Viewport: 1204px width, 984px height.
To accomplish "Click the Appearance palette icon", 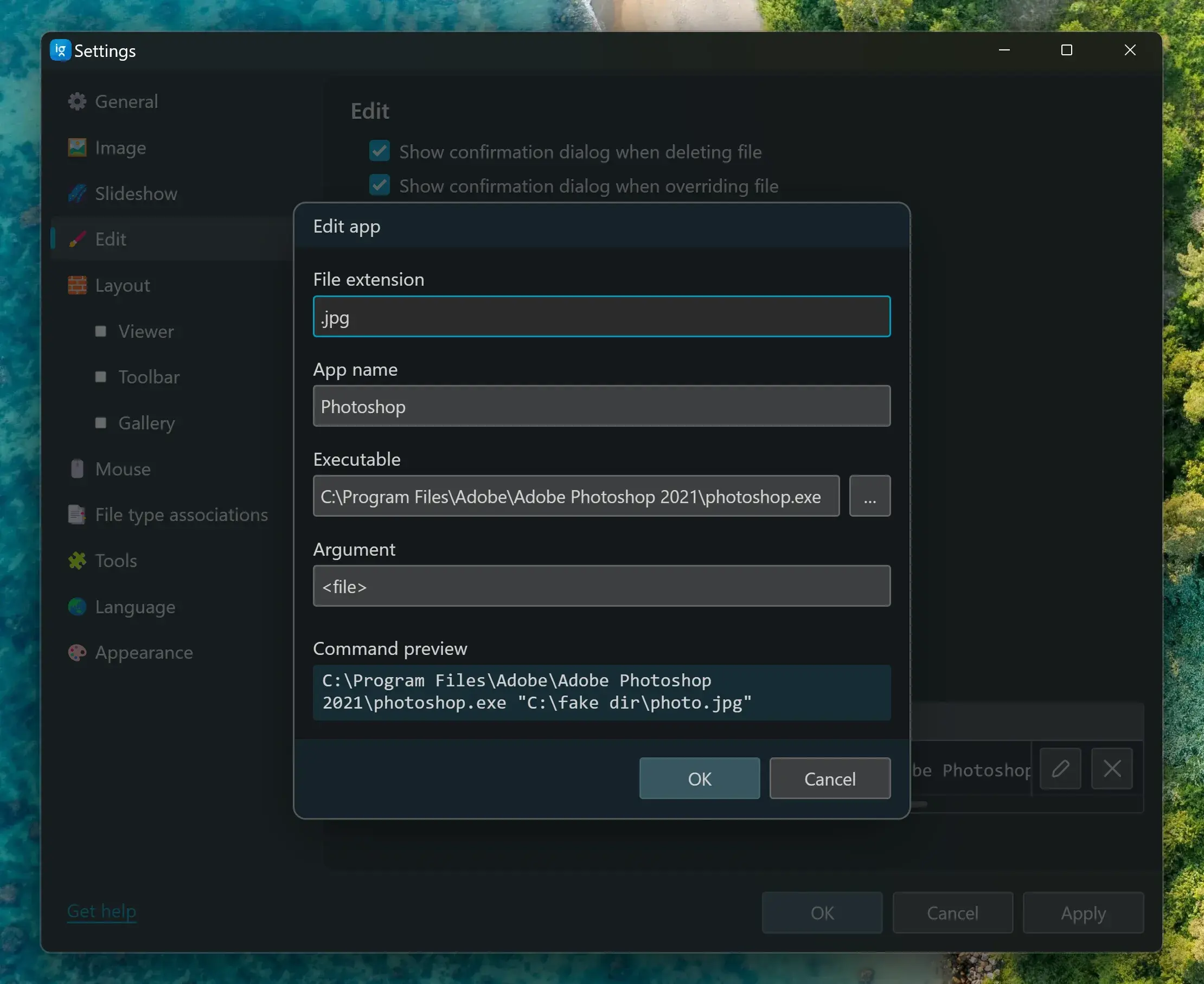I will point(77,652).
